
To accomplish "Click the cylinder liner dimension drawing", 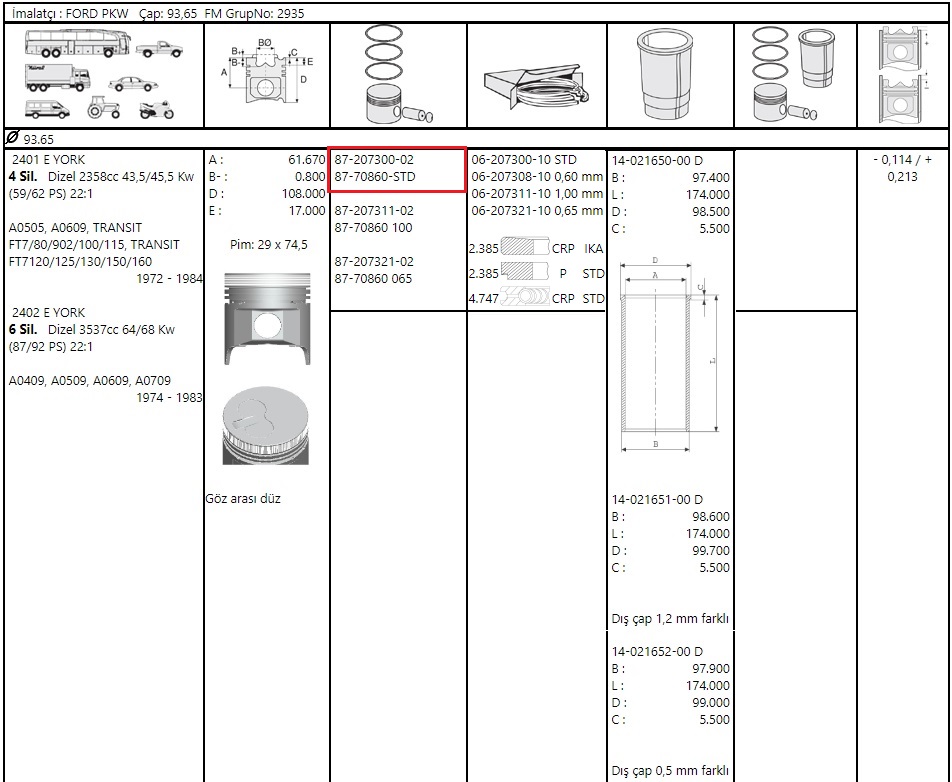I will [x=668, y=355].
